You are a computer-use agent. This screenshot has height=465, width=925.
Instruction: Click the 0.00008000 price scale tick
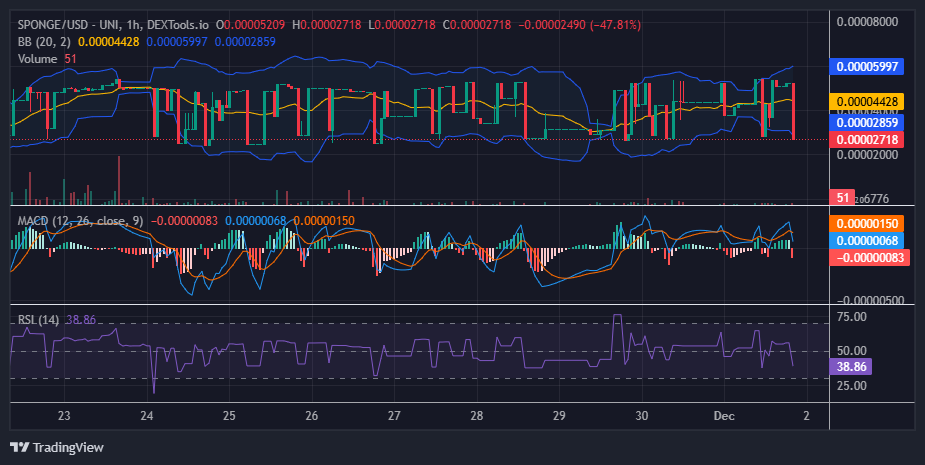click(867, 22)
